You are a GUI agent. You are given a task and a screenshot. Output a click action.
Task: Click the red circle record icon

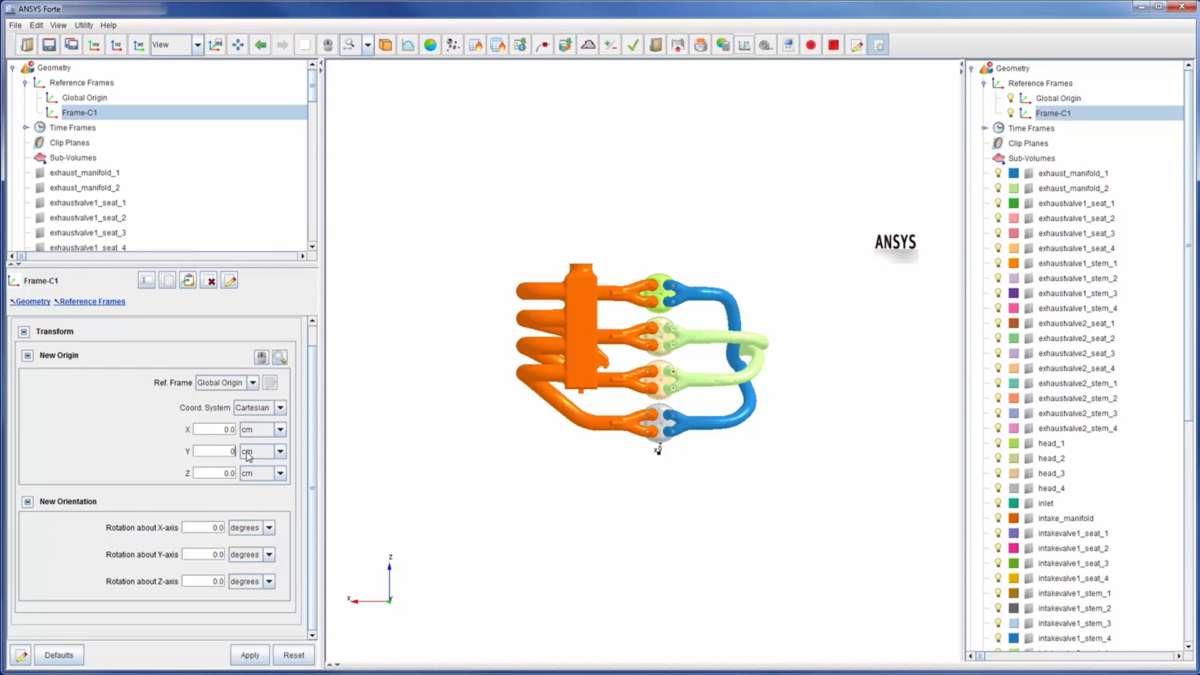pos(811,45)
